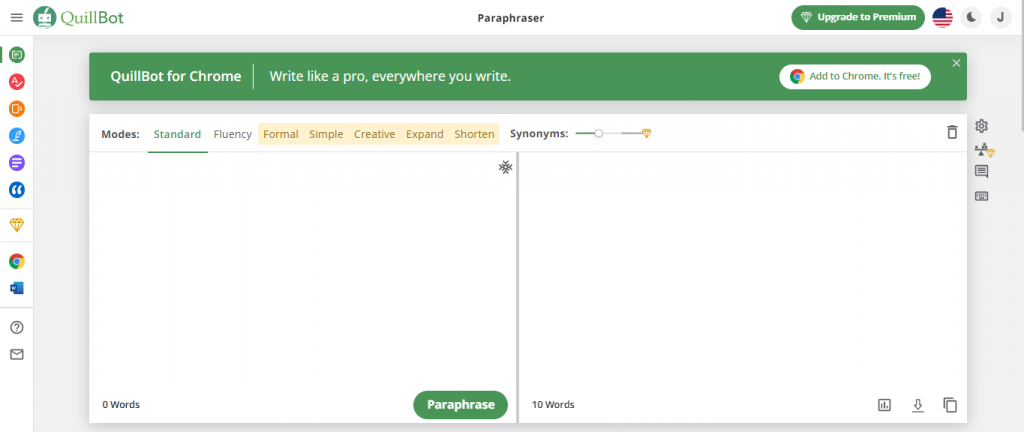Viewport: 1024px width, 432px height.
Task: Open the Chrome extension sidebar icon
Action: click(17, 262)
